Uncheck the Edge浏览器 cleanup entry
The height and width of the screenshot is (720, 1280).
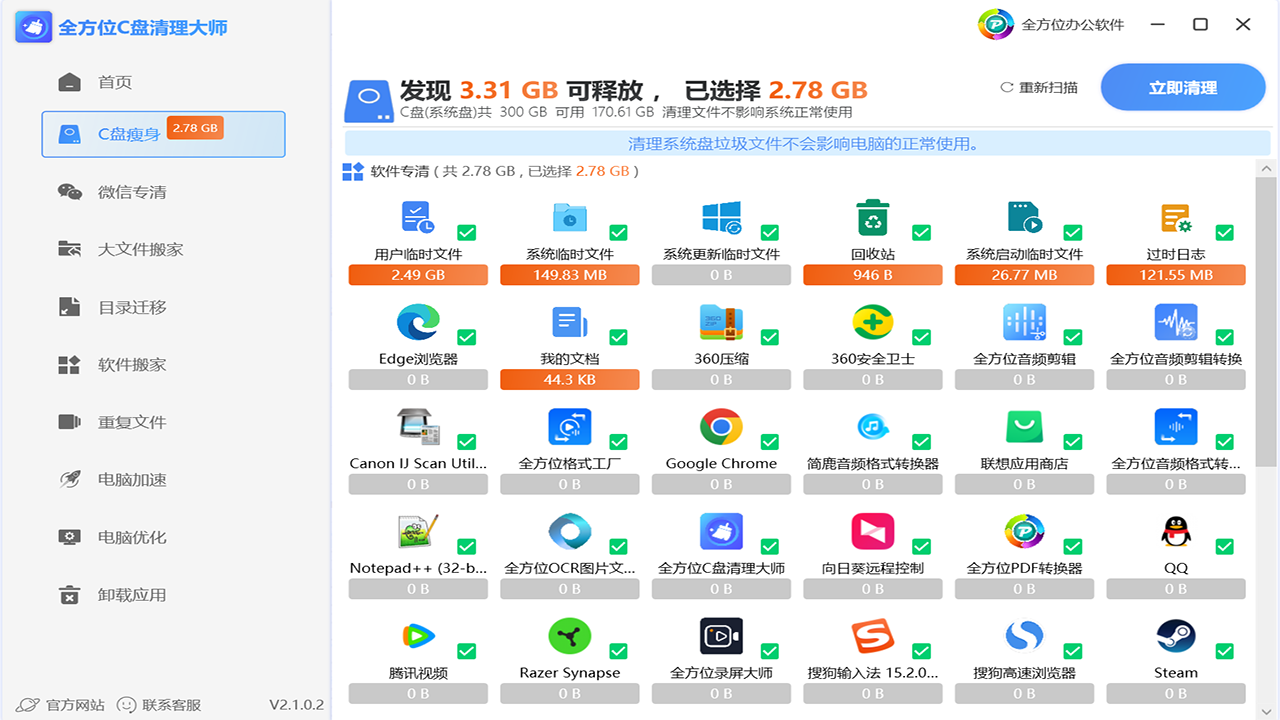coord(465,337)
